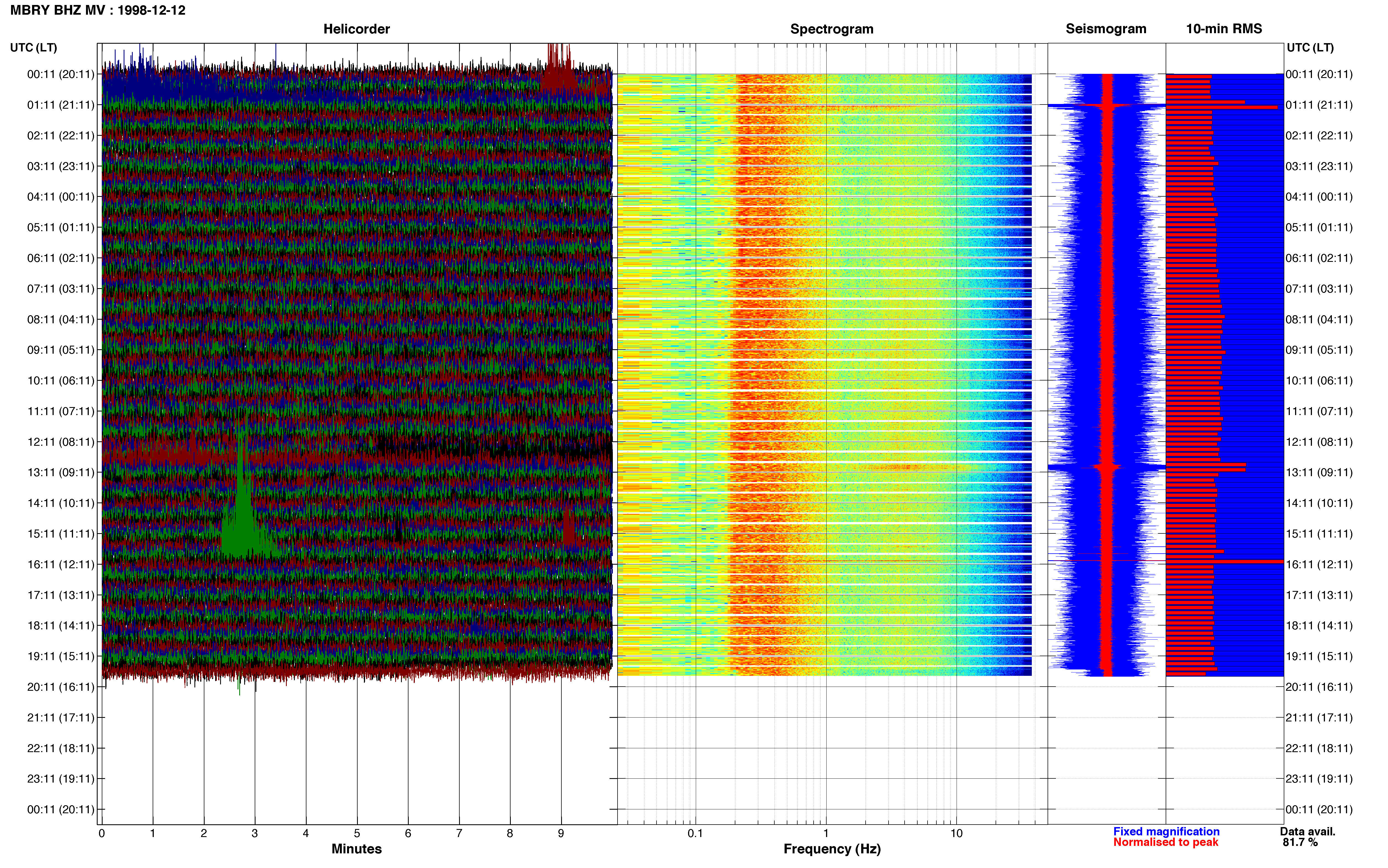1388x868 pixels.
Task: Click left-axis time label 11:11 (07:11)
Action: tap(61, 411)
